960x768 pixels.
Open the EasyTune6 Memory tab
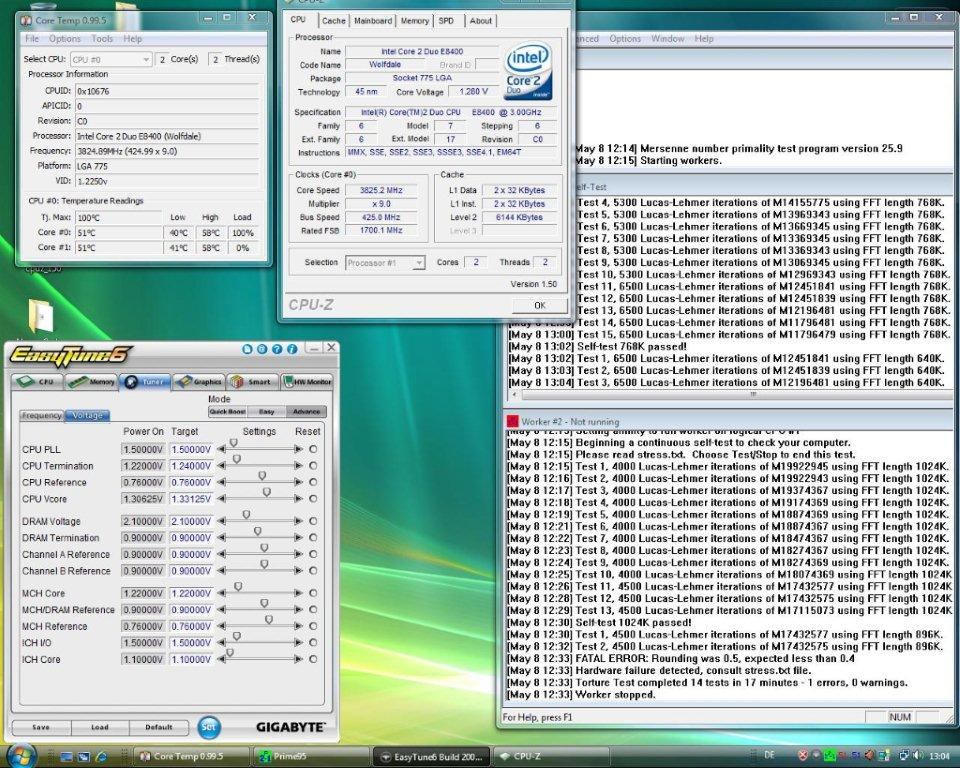click(90, 382)
